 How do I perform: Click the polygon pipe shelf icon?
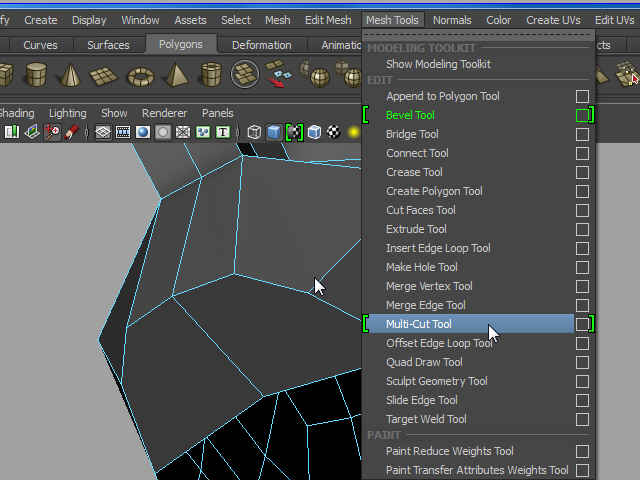[x=210, y=75]
